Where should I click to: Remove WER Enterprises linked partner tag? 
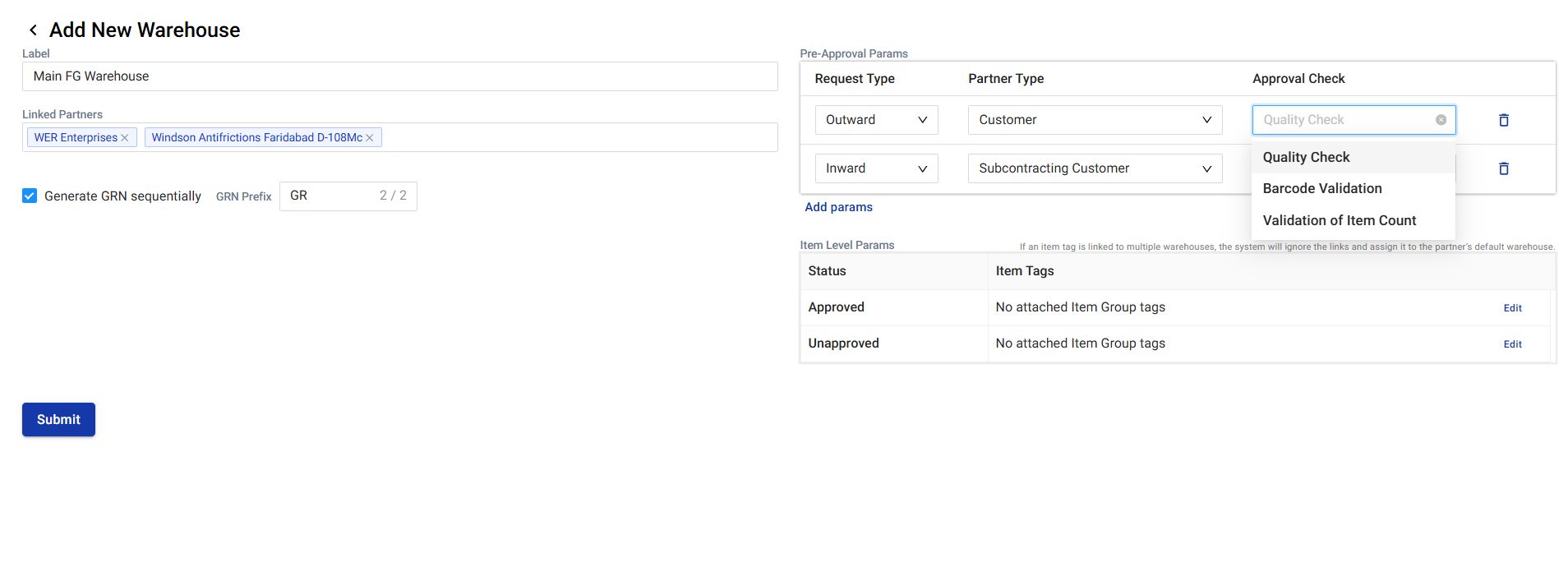(x=125, y=138)
